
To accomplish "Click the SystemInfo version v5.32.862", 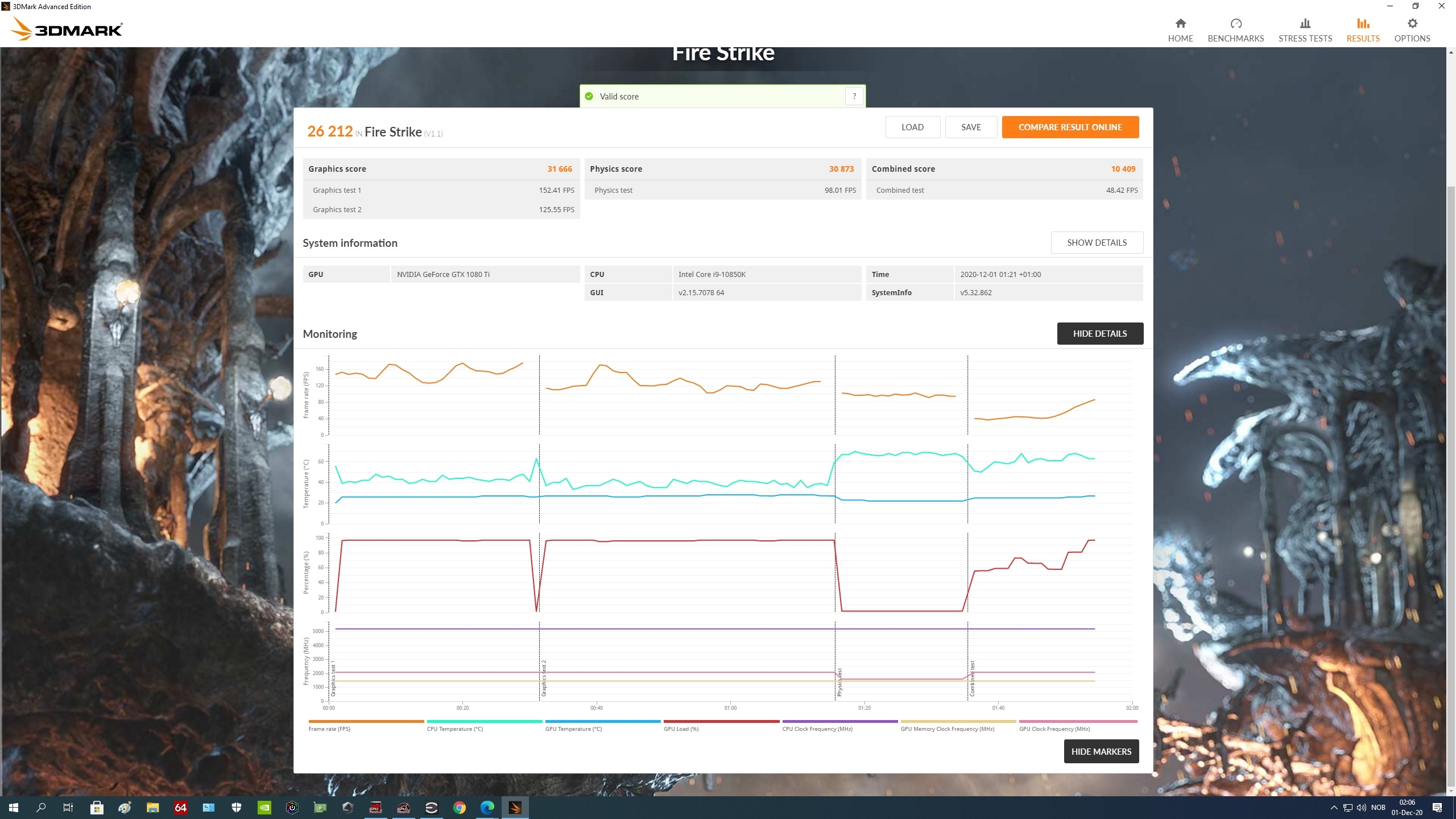I will tap(975, 292).
